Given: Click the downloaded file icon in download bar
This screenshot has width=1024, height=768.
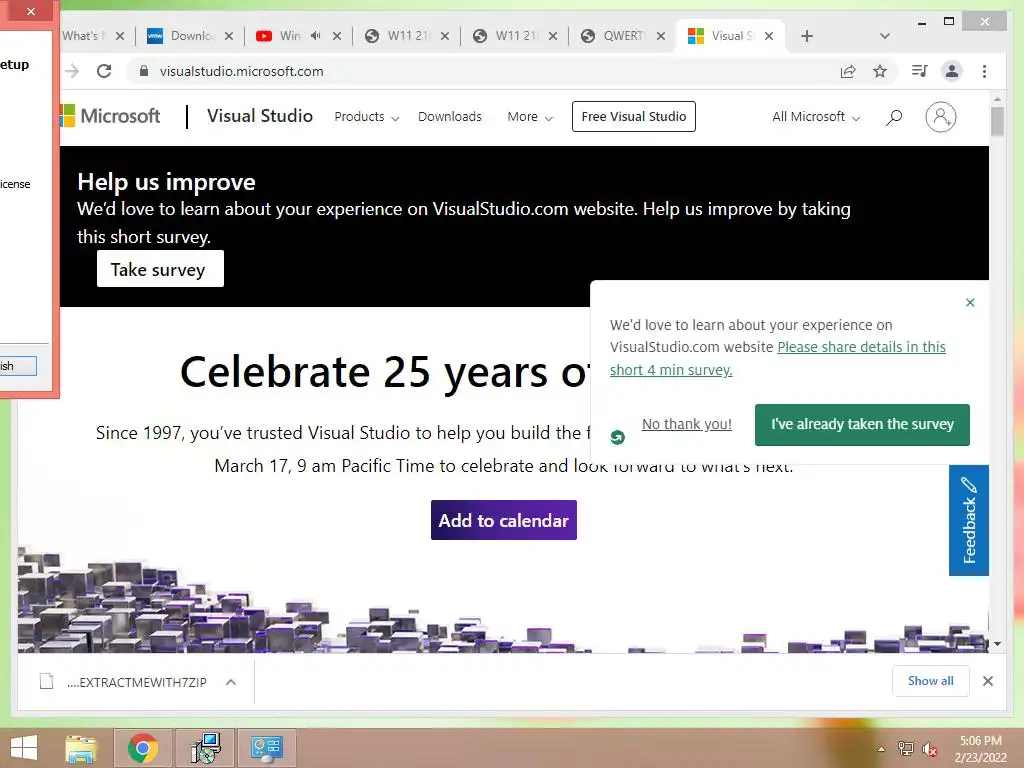Looking at the screenshot, I should click(46, 681).
